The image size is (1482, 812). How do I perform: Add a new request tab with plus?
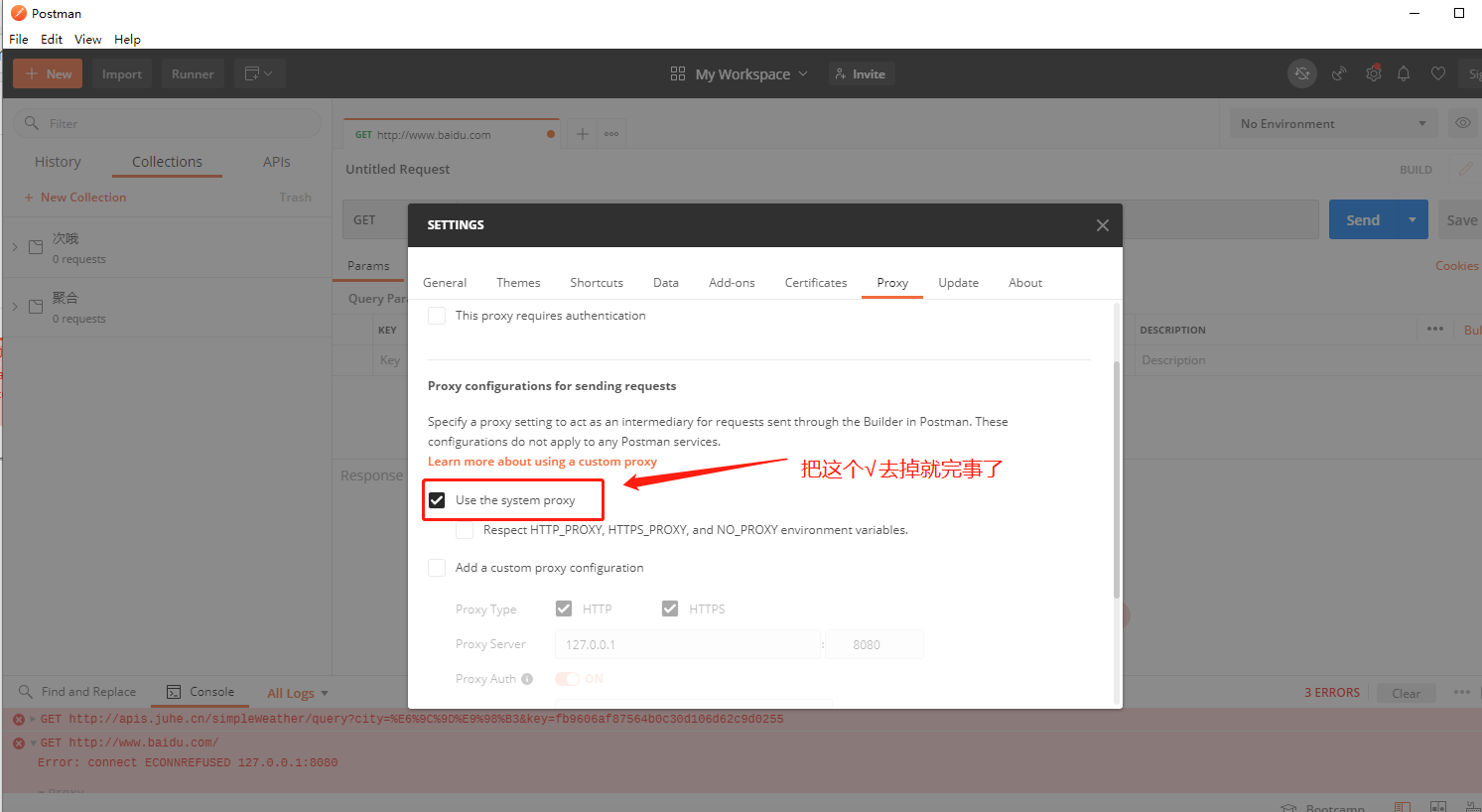coord(583,134)
